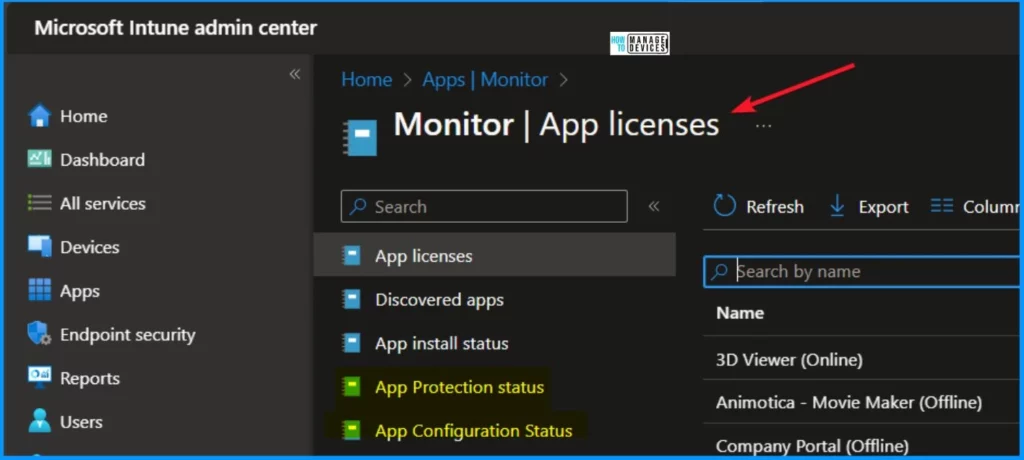Screen dimensions: 1024x460
Task: Click the circular Refresh arrow icon
Action: click(724, 205)
